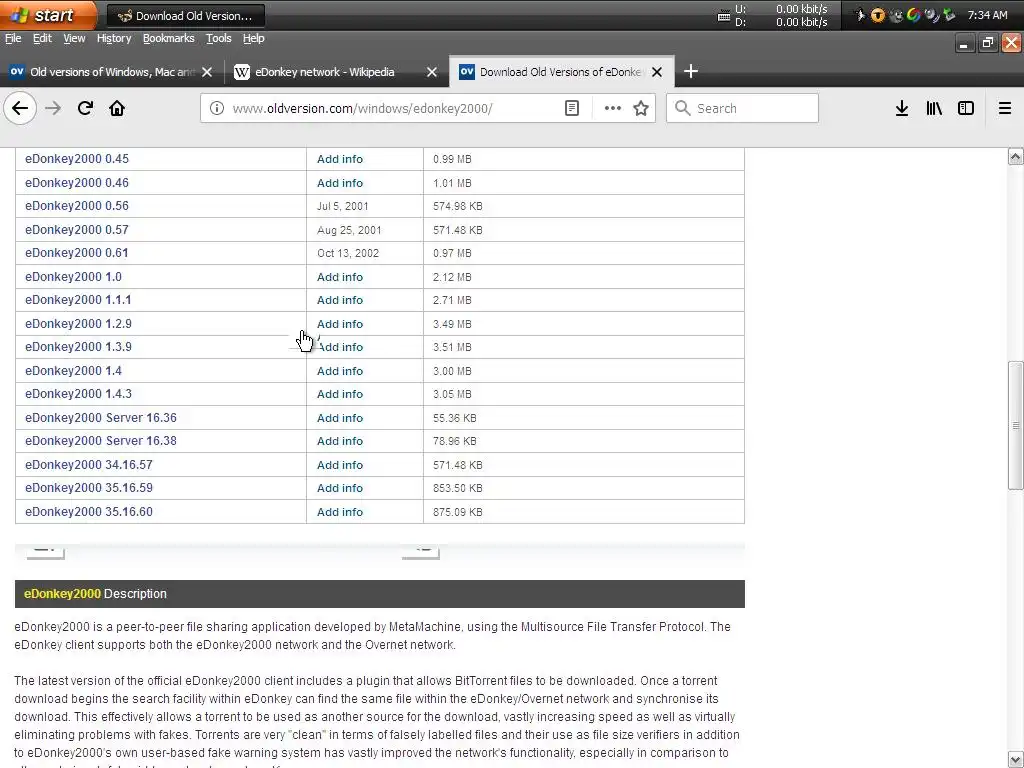Open the File menu
1024x768 pixels.
coord(13,39)
